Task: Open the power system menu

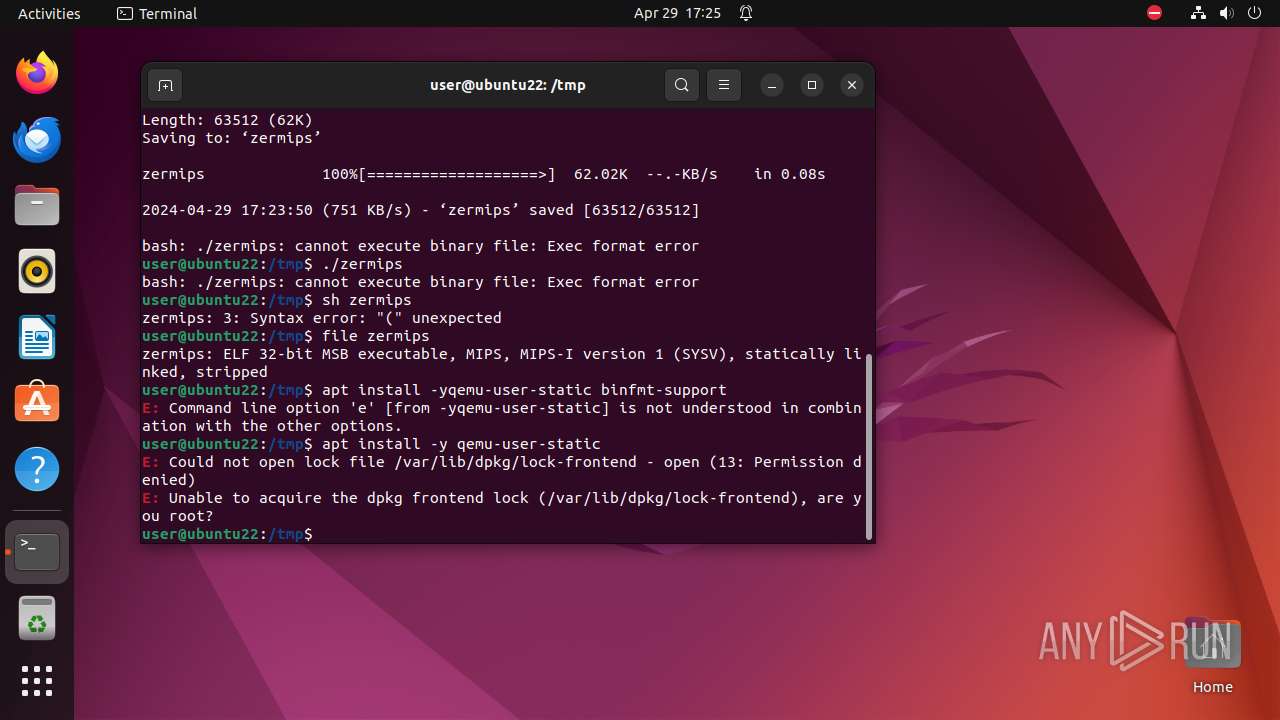Action: click(1254, 13)
